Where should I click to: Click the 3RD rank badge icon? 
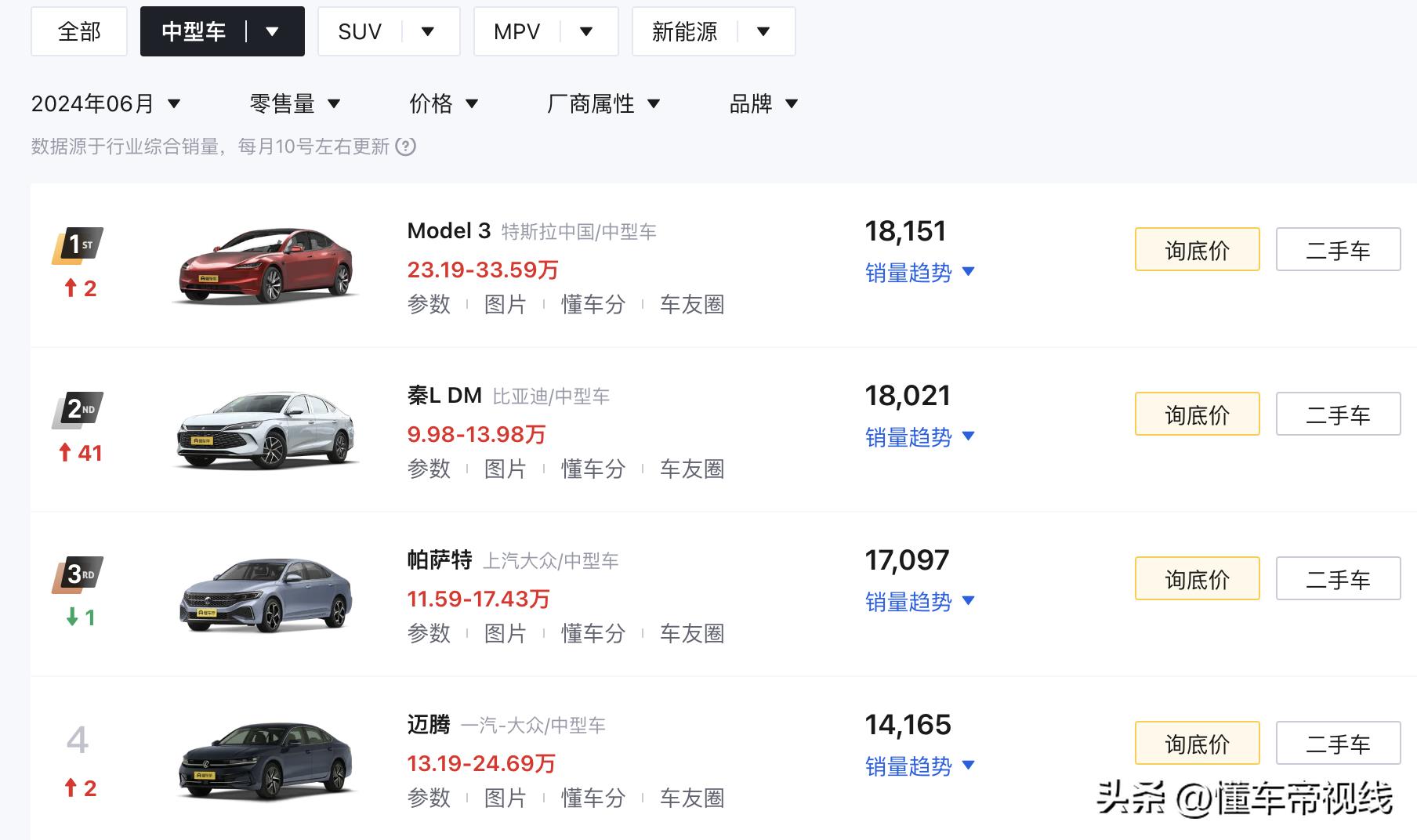(x=78, y=574)
